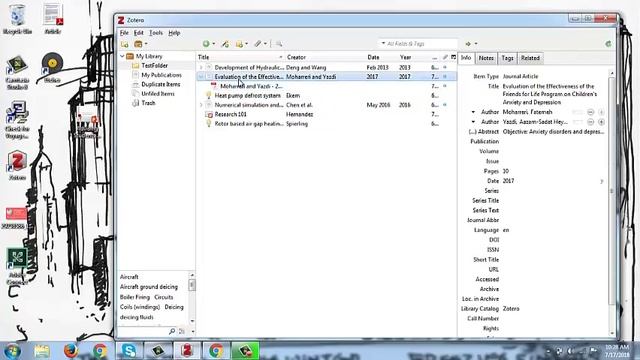Open the New Item dropdown arrow
Screen dimensions: 640x360
213,44
